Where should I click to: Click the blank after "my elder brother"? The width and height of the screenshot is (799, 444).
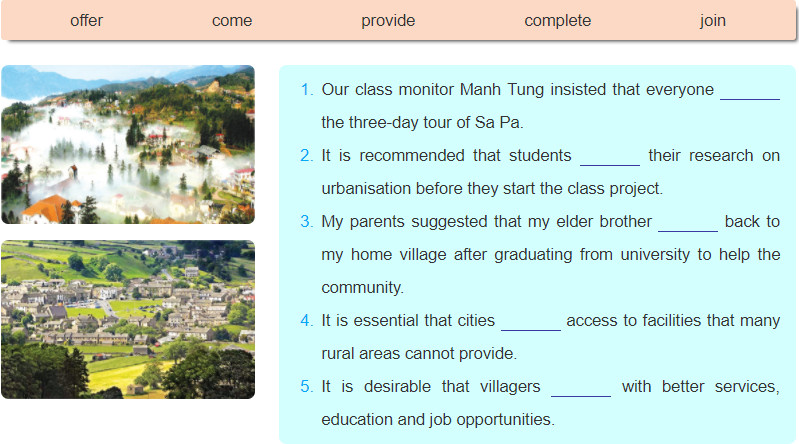point(688,224)
